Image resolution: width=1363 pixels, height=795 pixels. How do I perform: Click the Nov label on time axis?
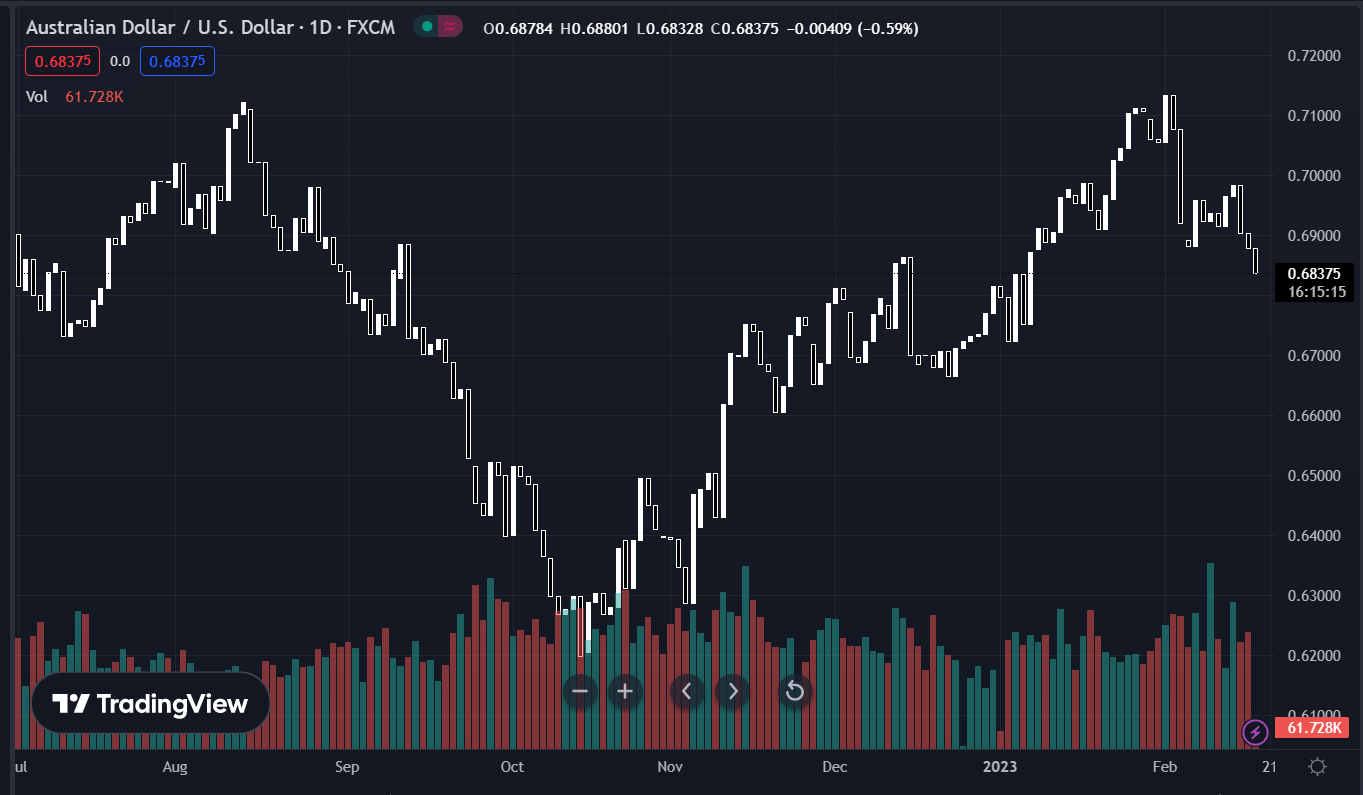pyautogui.click(x=670, y=767)
